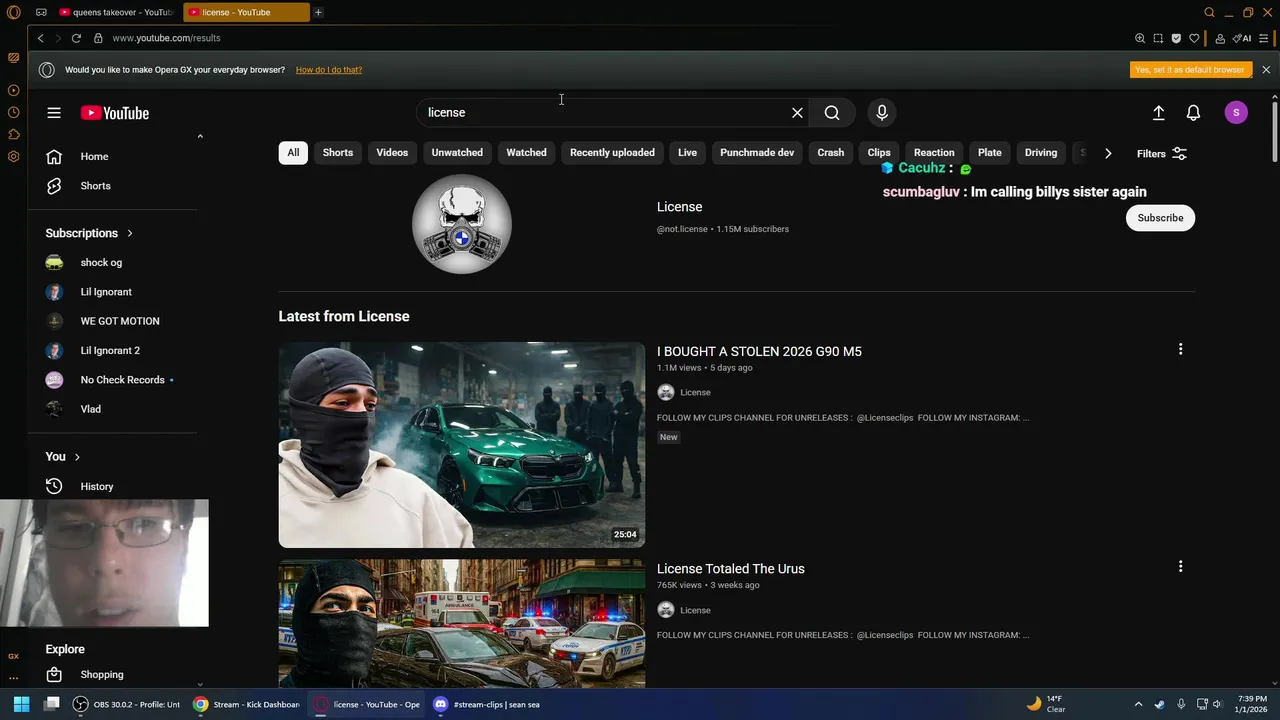Select the Unwatched filter chip
1280x720 pixels.
pyautogui.click(x=457, y=153)
